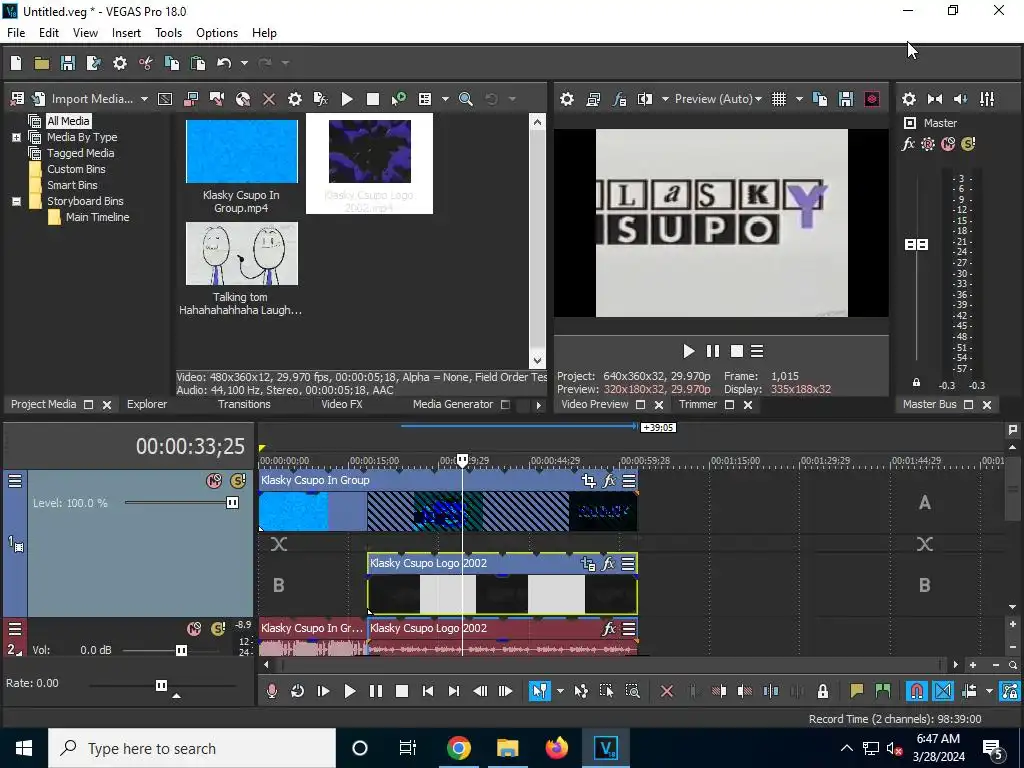Open a project with the folder icon

(x=42, y=63)
